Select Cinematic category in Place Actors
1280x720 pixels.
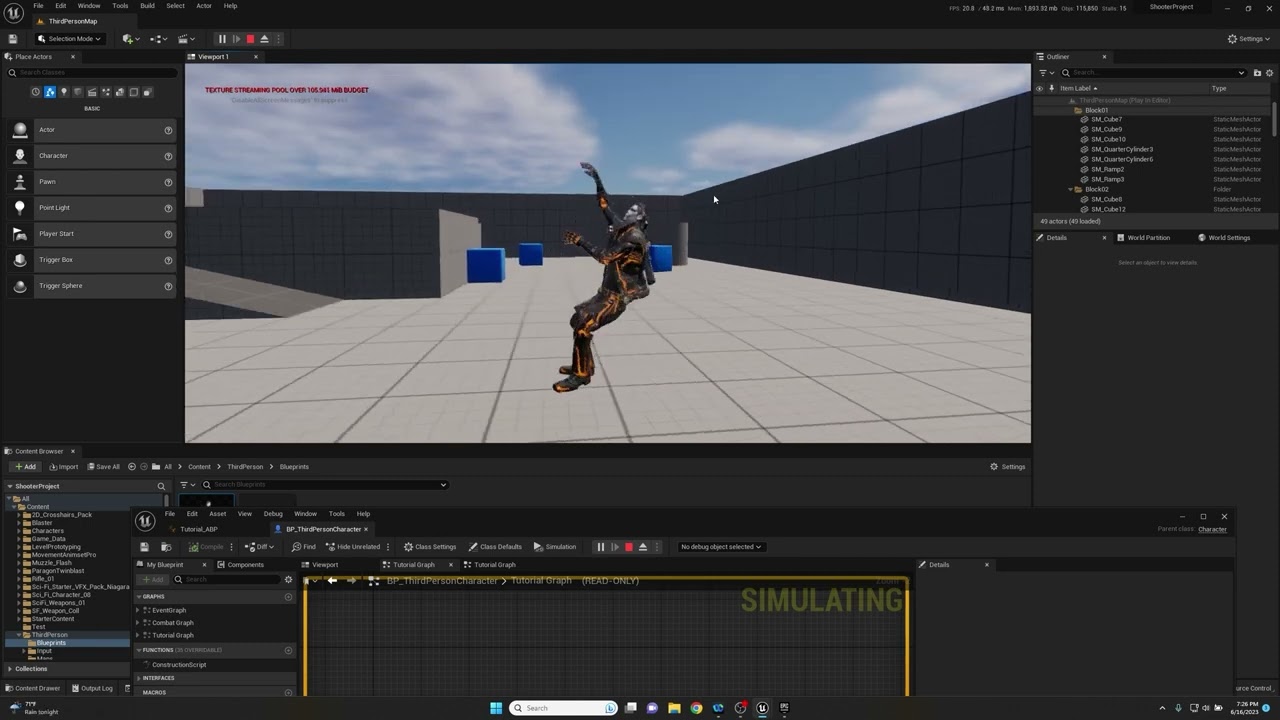pos(92,92)
